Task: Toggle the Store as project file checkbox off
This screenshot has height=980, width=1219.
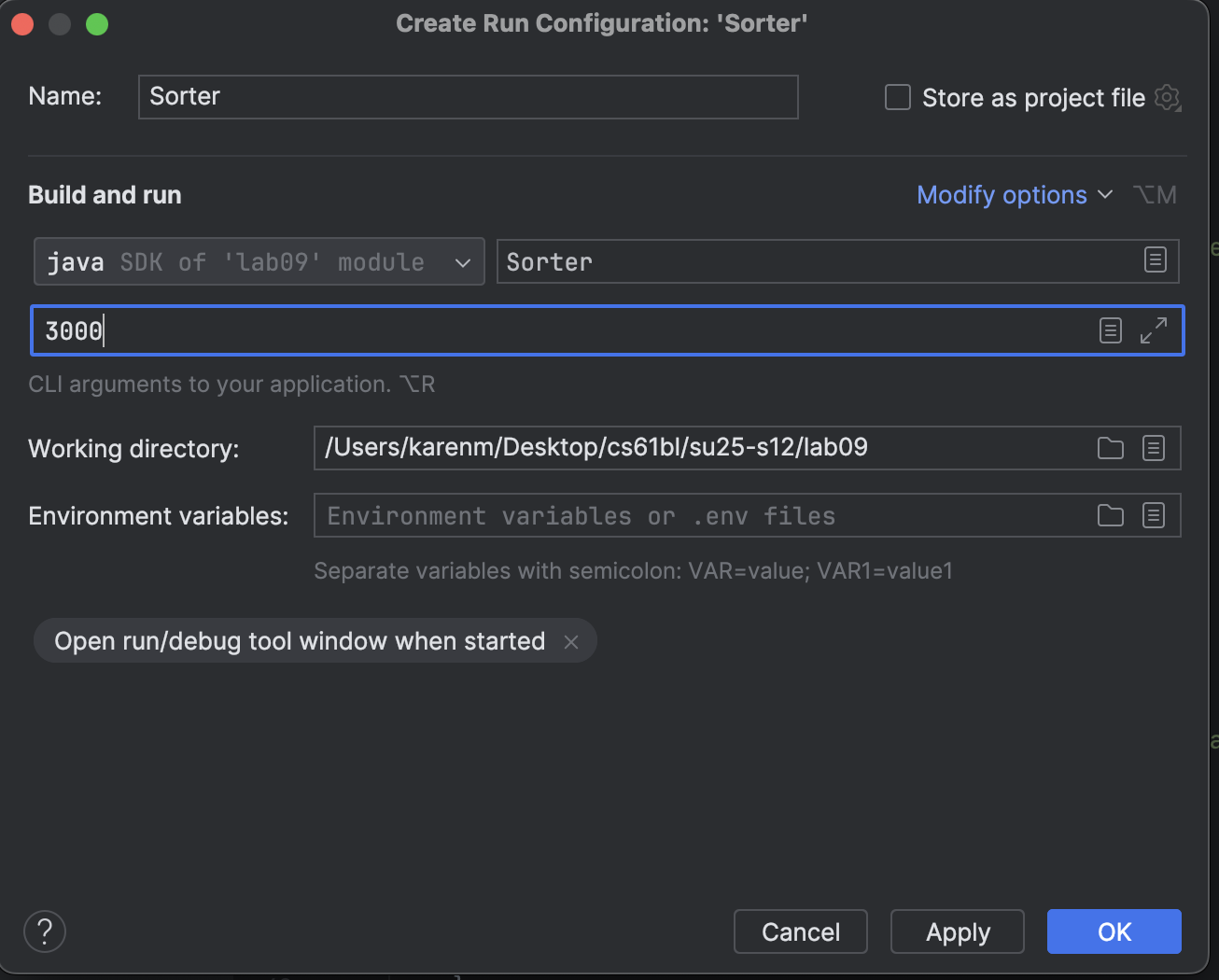Action: pos(896,97)
